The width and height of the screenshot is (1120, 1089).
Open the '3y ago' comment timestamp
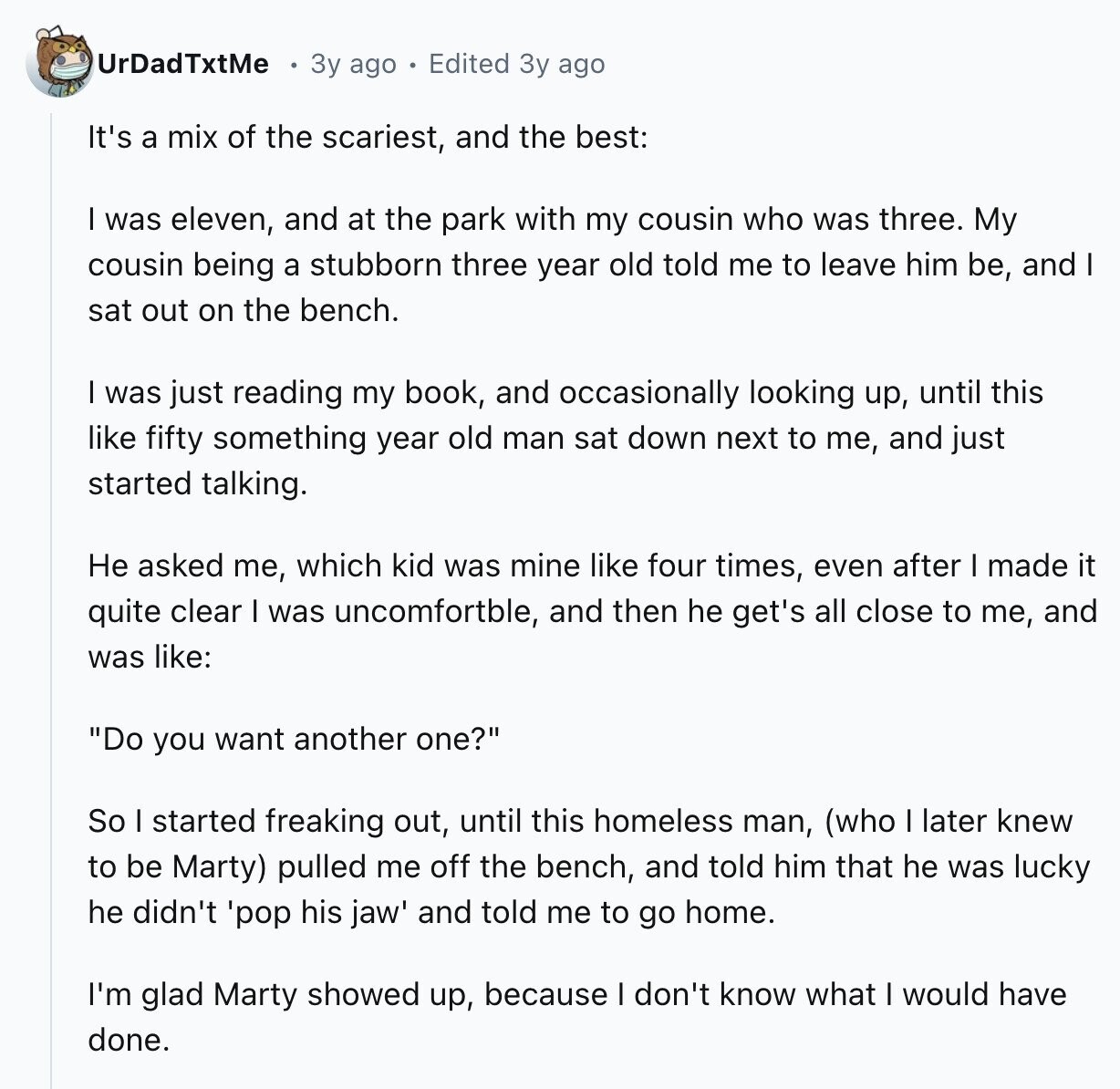[353, 64]
